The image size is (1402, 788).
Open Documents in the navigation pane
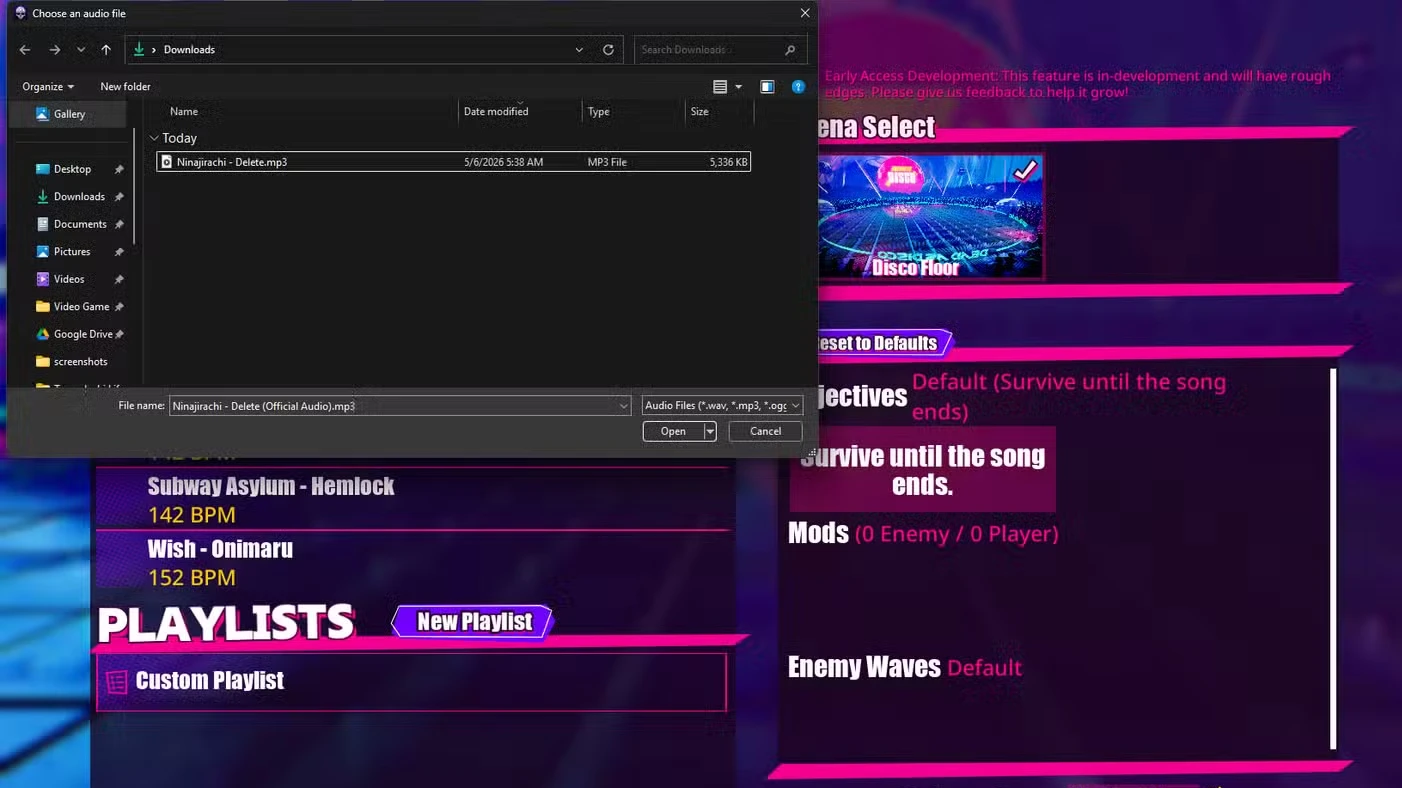point(79,224)
